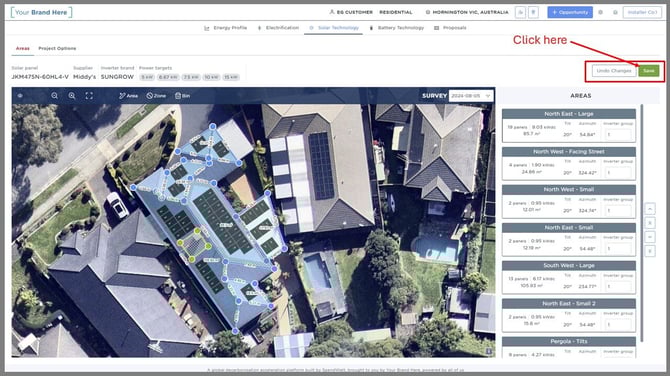Click solar panel model JKM475N-60HL4-V
The width and height of the screenshot is (670, 376).
[x=40, y=77]
